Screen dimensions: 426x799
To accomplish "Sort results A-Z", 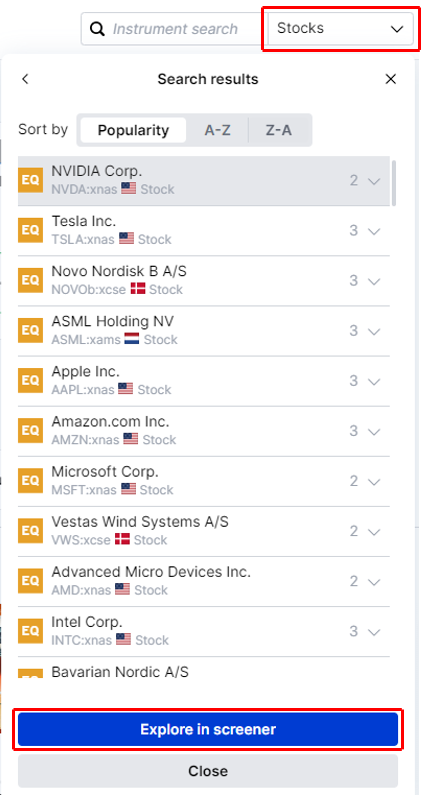I will tap(218, 130).
